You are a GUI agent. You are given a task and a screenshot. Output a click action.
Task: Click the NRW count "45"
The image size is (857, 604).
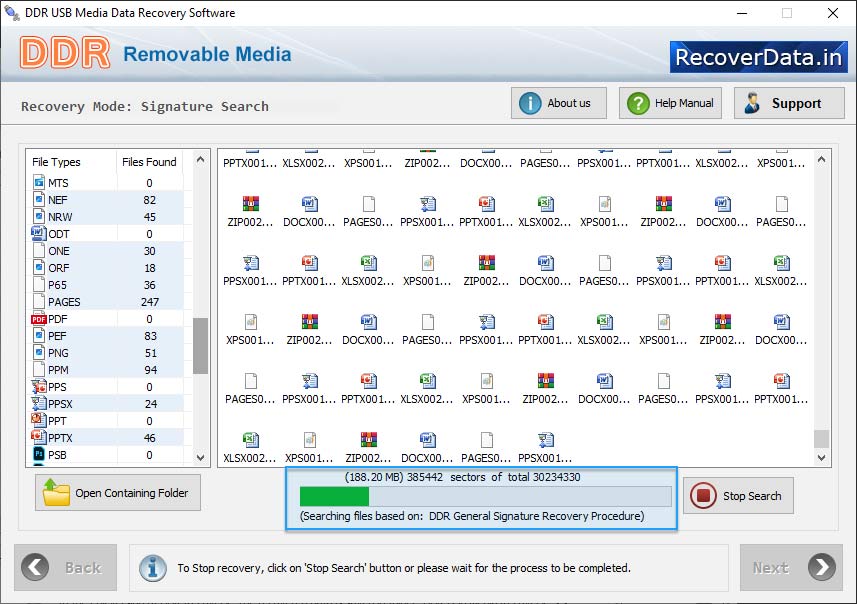coord(150,217)
